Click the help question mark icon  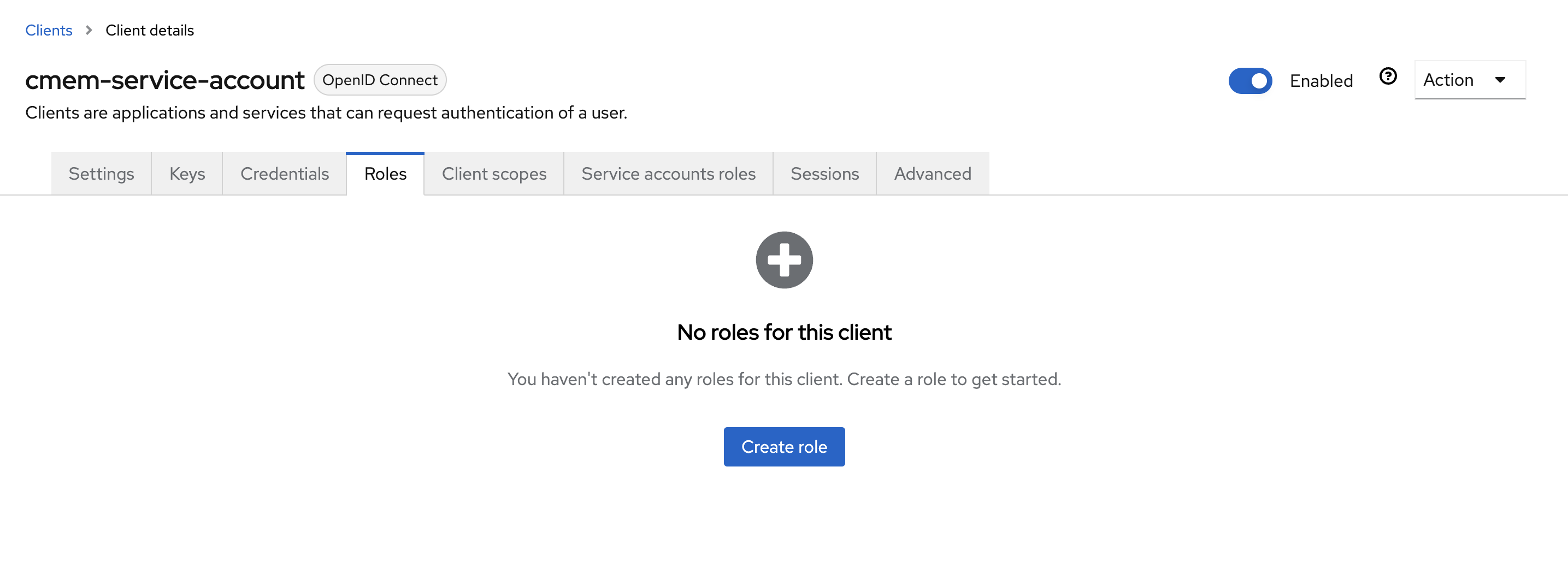point(1387,76)
